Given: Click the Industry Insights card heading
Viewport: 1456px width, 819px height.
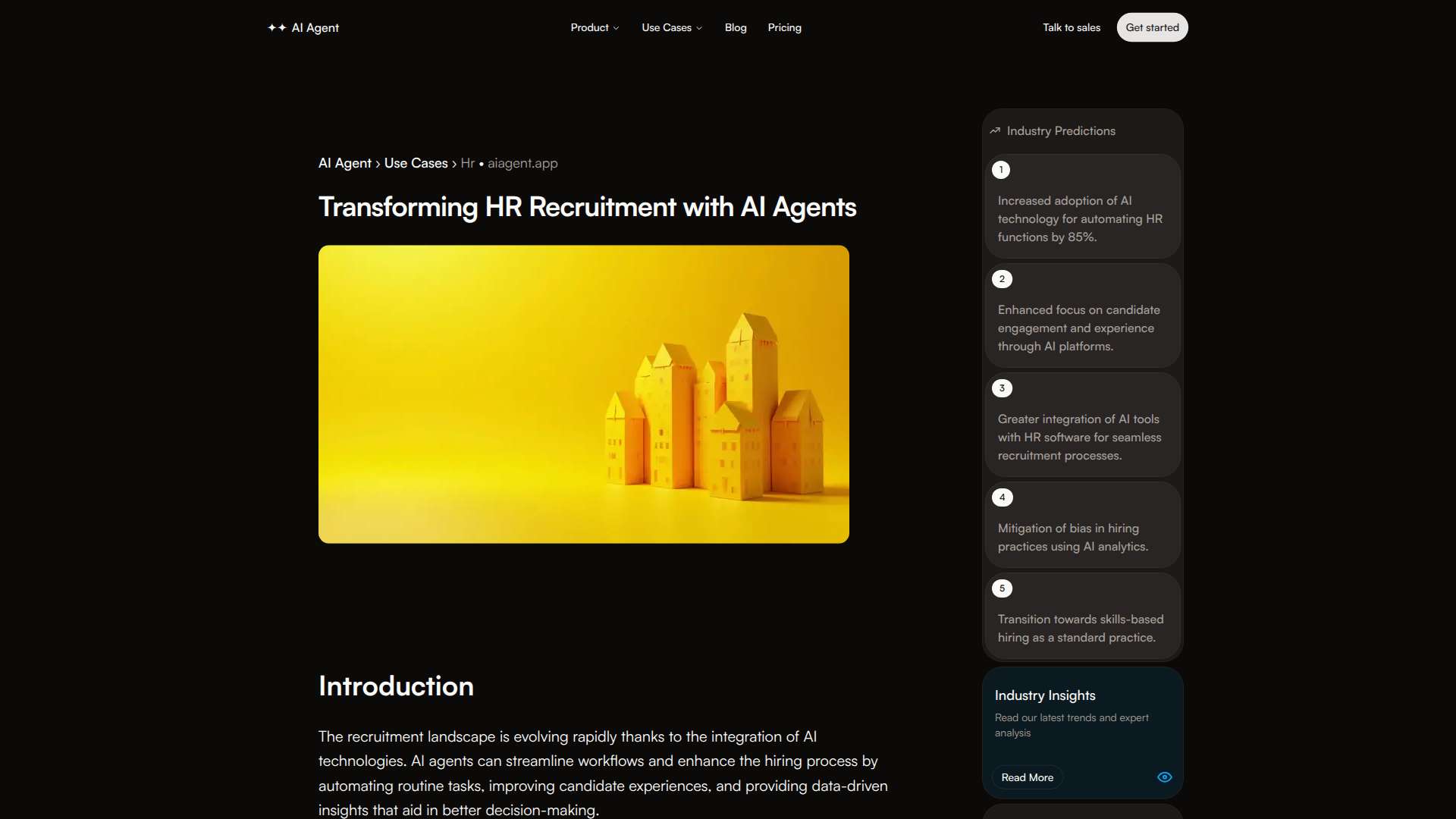Looking at the screenshot, I should (1045, 695).
